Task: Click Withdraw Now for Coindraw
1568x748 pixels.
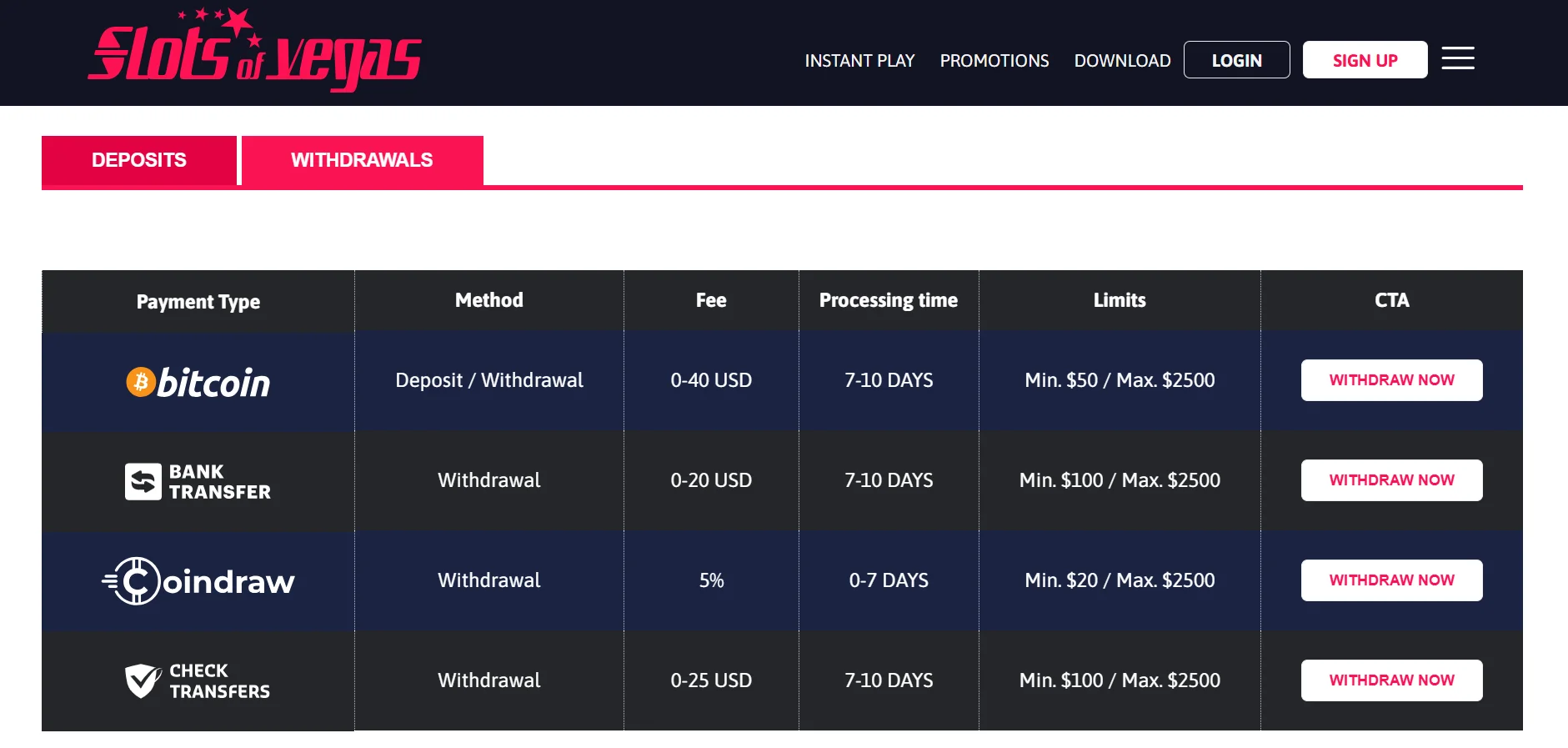Action: coord(1391,580)
